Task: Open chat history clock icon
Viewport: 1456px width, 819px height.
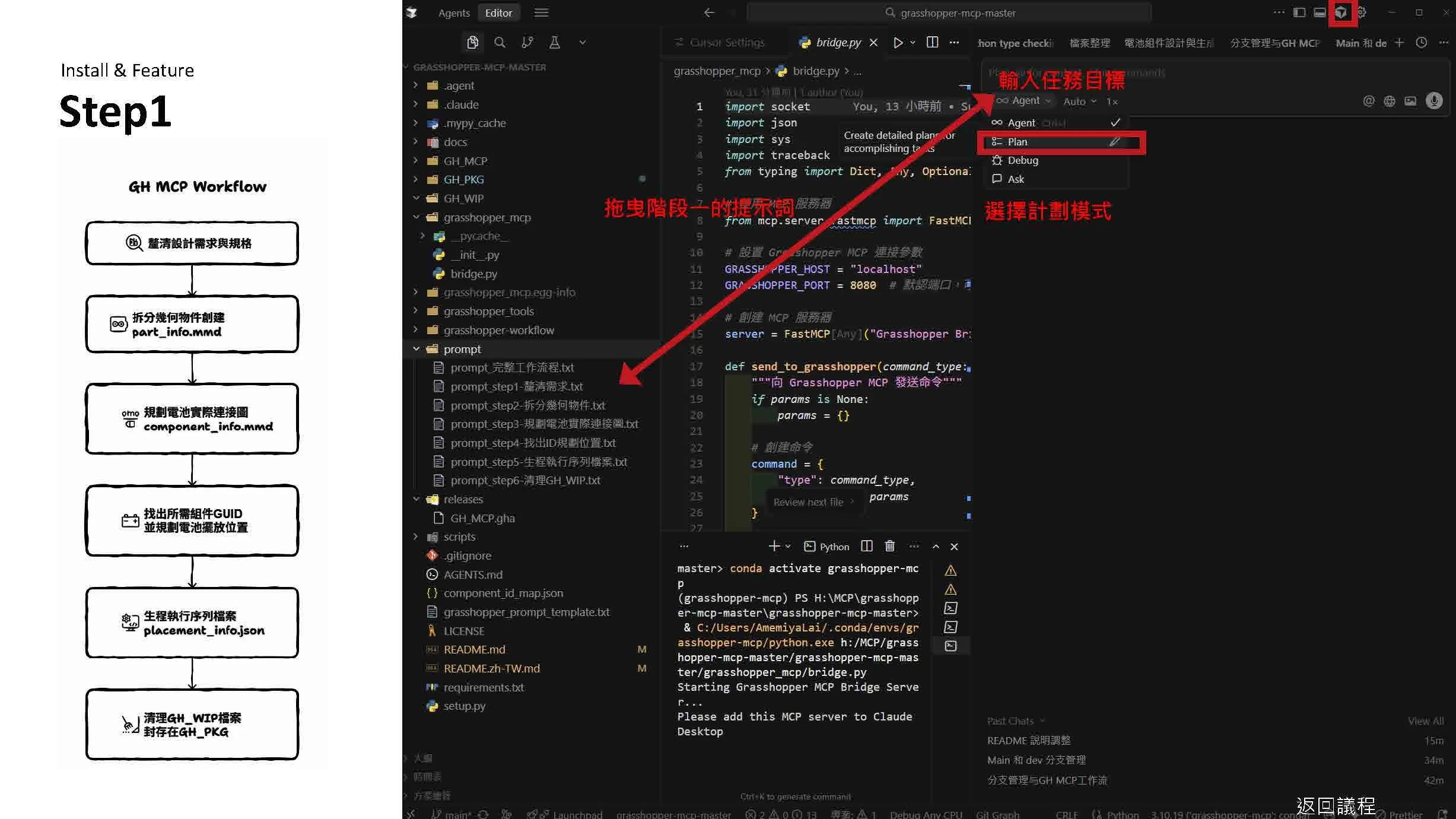Action: (x=1421, y=43)
